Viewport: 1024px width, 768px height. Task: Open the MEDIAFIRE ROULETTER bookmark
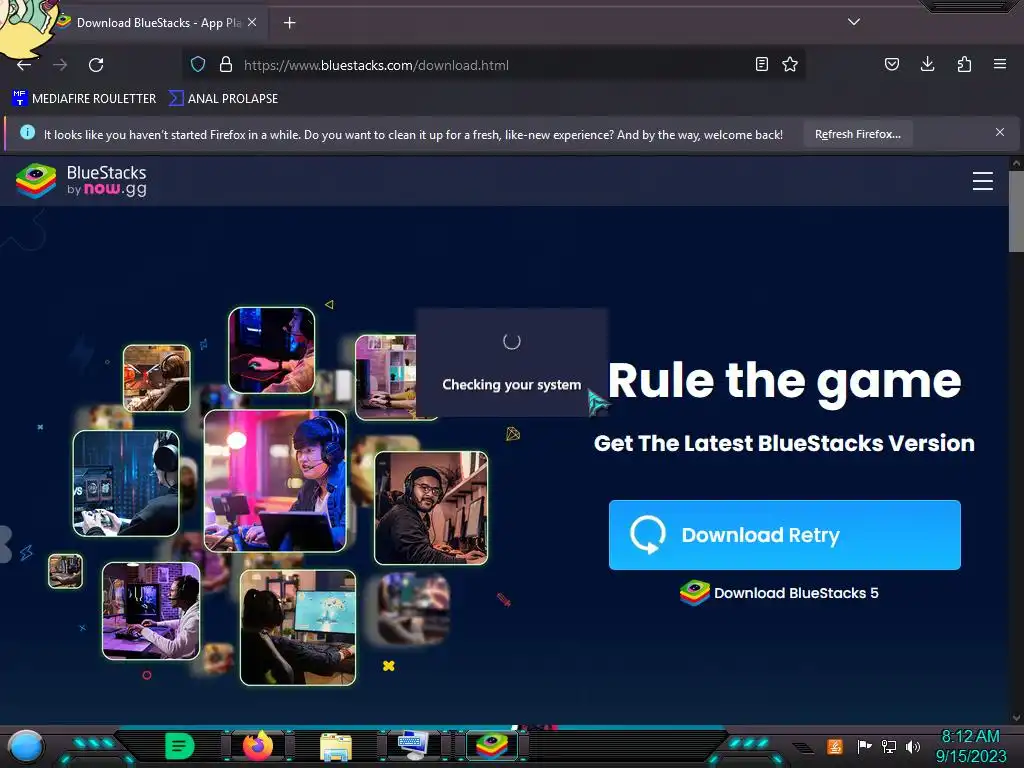coord(84,99)
